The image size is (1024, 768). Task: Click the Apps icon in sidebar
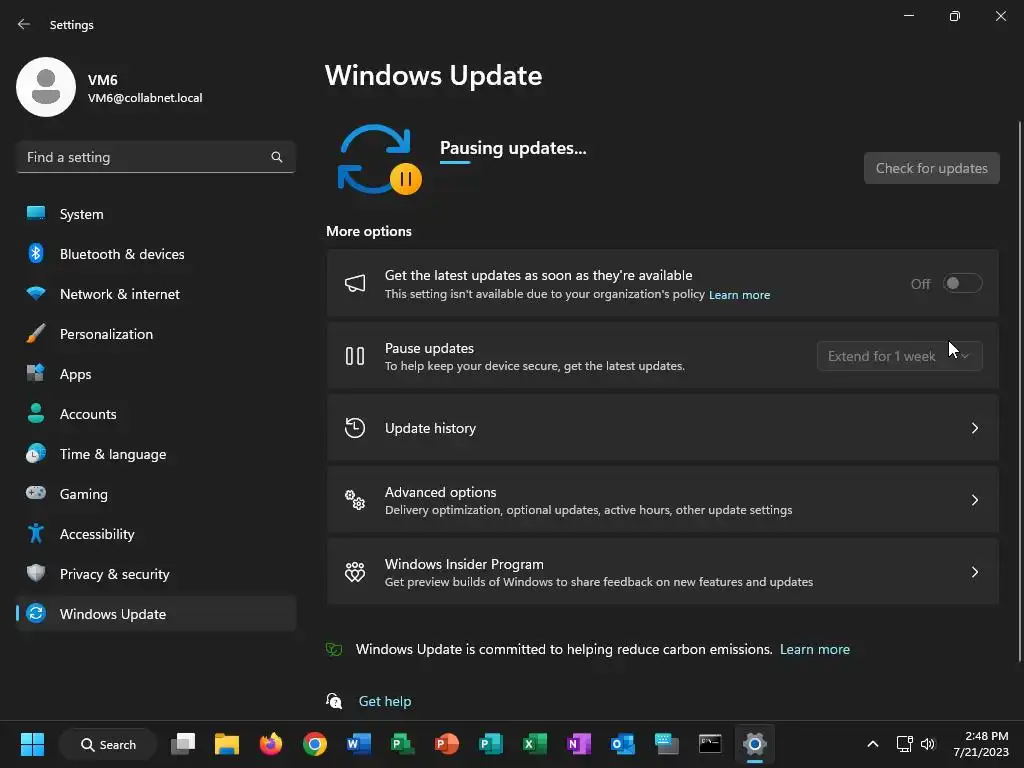[36, 374]
